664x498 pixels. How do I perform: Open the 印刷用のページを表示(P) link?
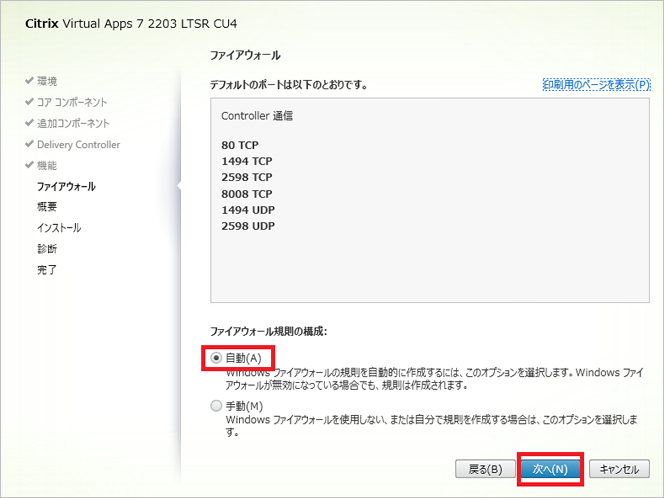[x=596, y=85]
